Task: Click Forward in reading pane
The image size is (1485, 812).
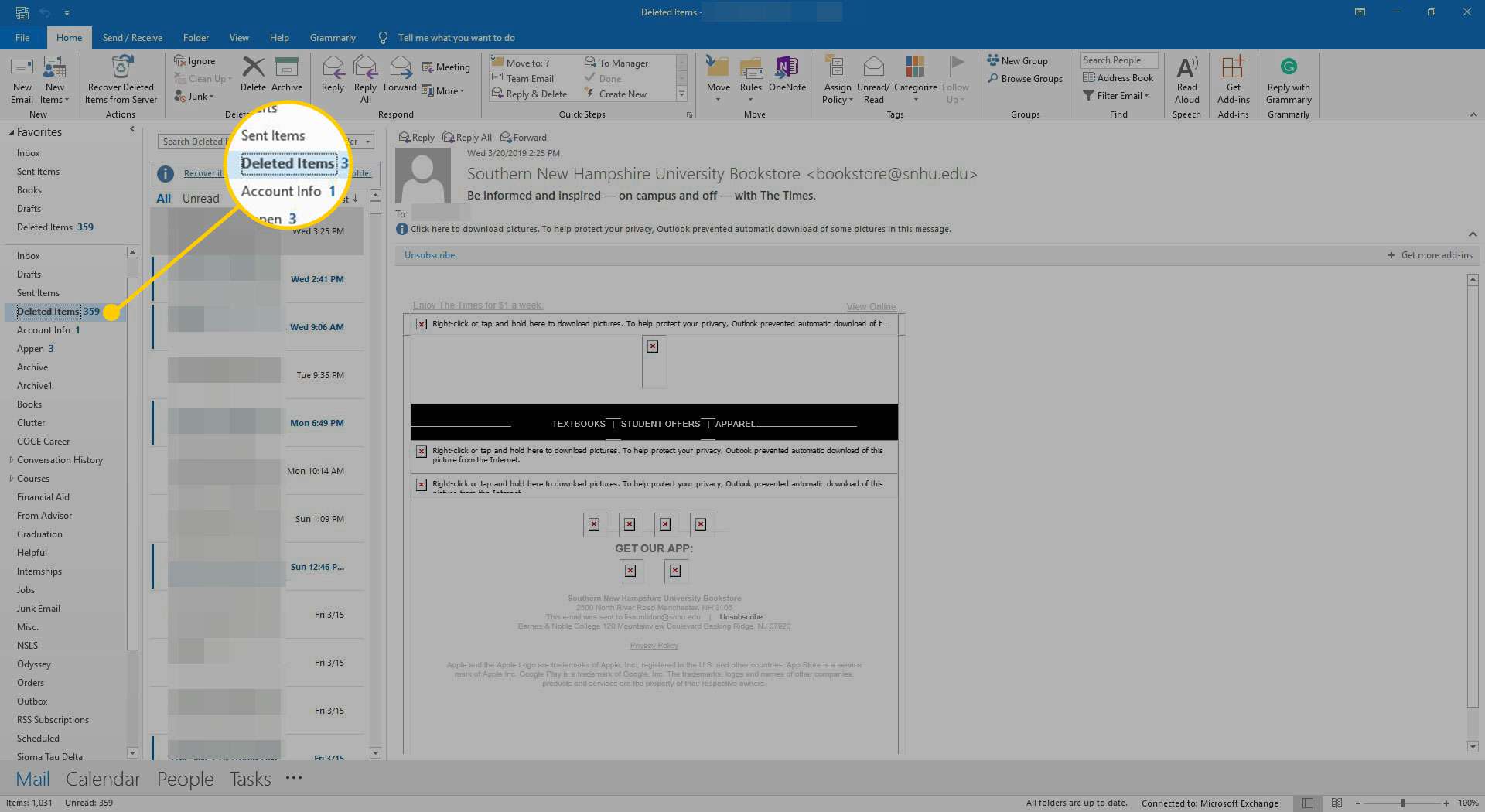Action: (524, 138)
